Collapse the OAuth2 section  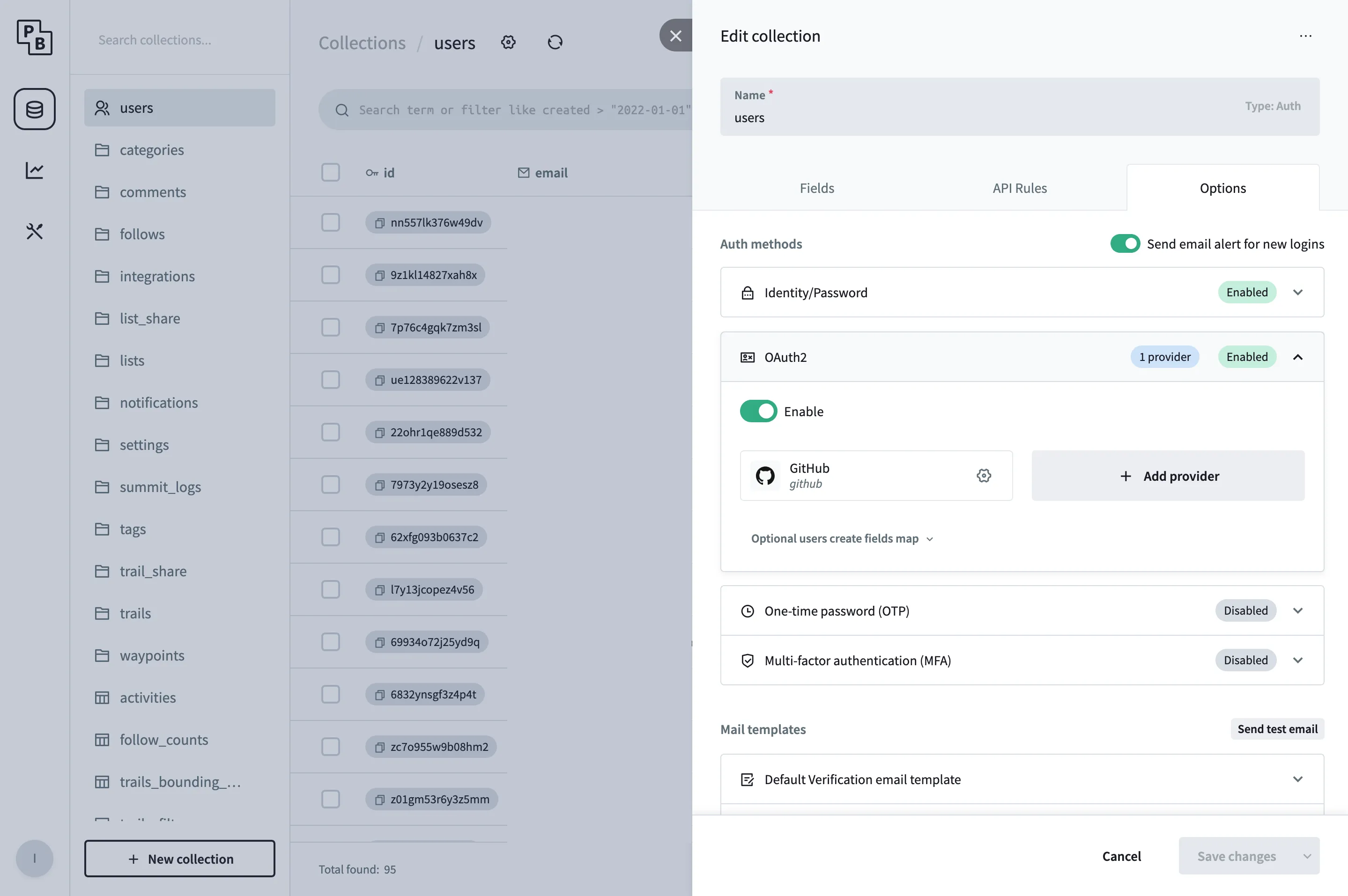pyautogui.click(x=1298, y=357)
